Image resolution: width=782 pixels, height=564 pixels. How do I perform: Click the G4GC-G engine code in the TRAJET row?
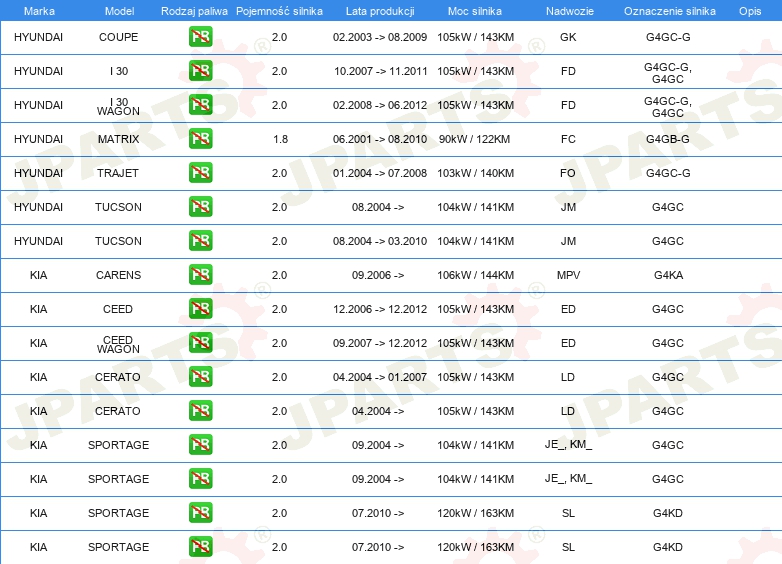tap(668, 173)
